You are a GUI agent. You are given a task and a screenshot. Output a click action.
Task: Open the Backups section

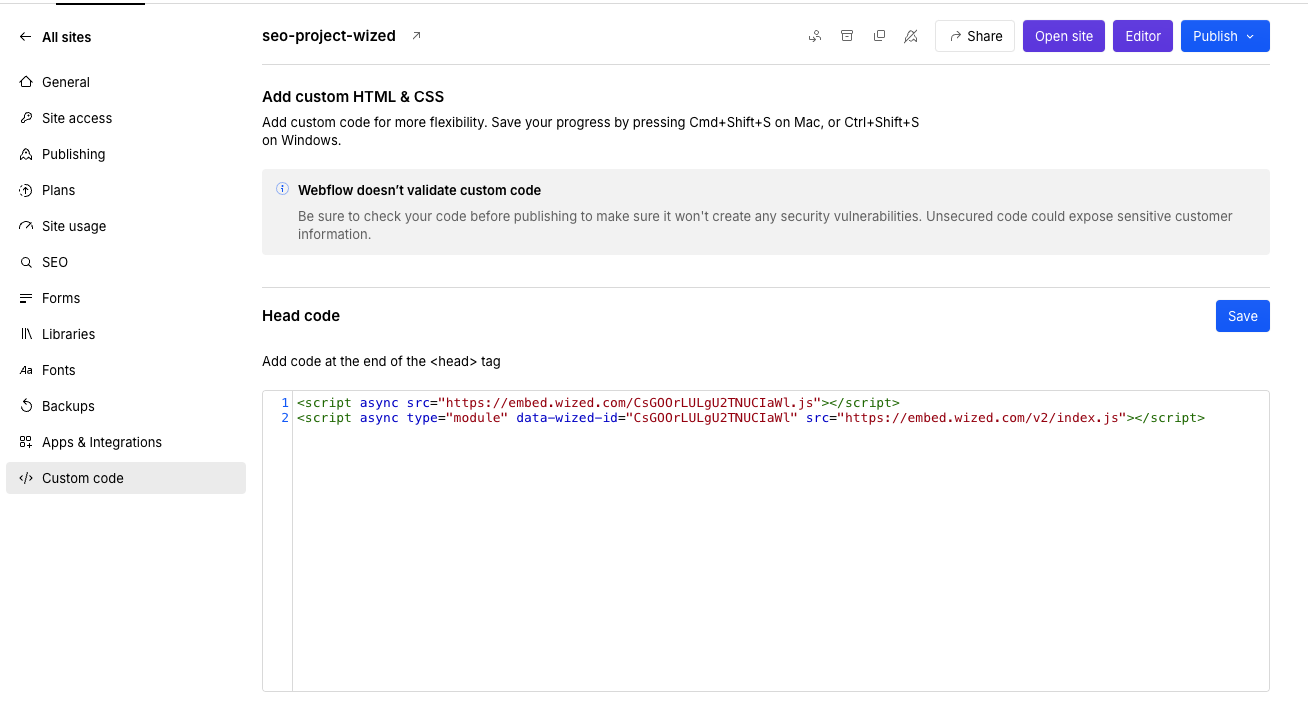point(126,406)
